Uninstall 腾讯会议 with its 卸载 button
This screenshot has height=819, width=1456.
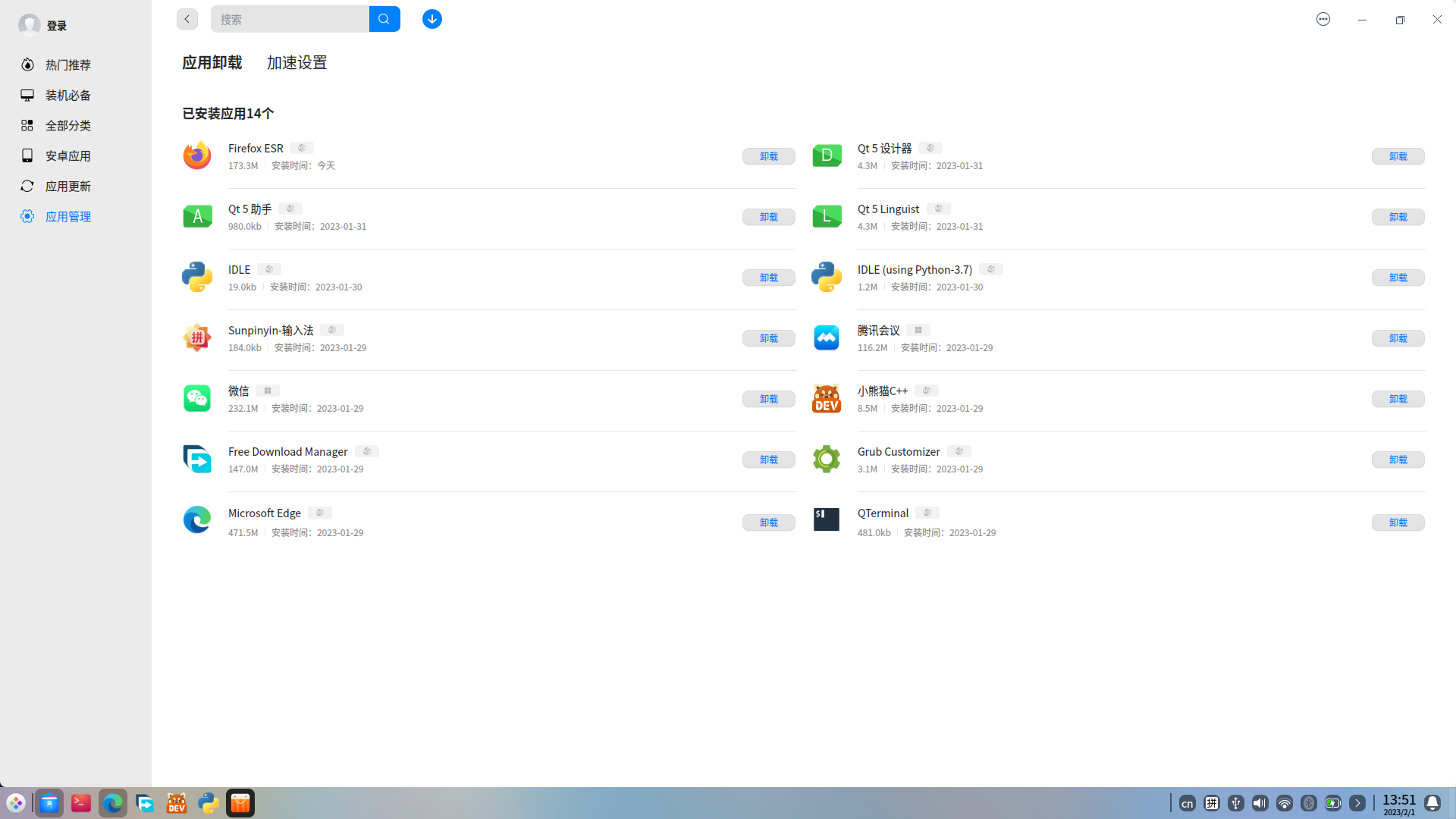(1398, 338)
